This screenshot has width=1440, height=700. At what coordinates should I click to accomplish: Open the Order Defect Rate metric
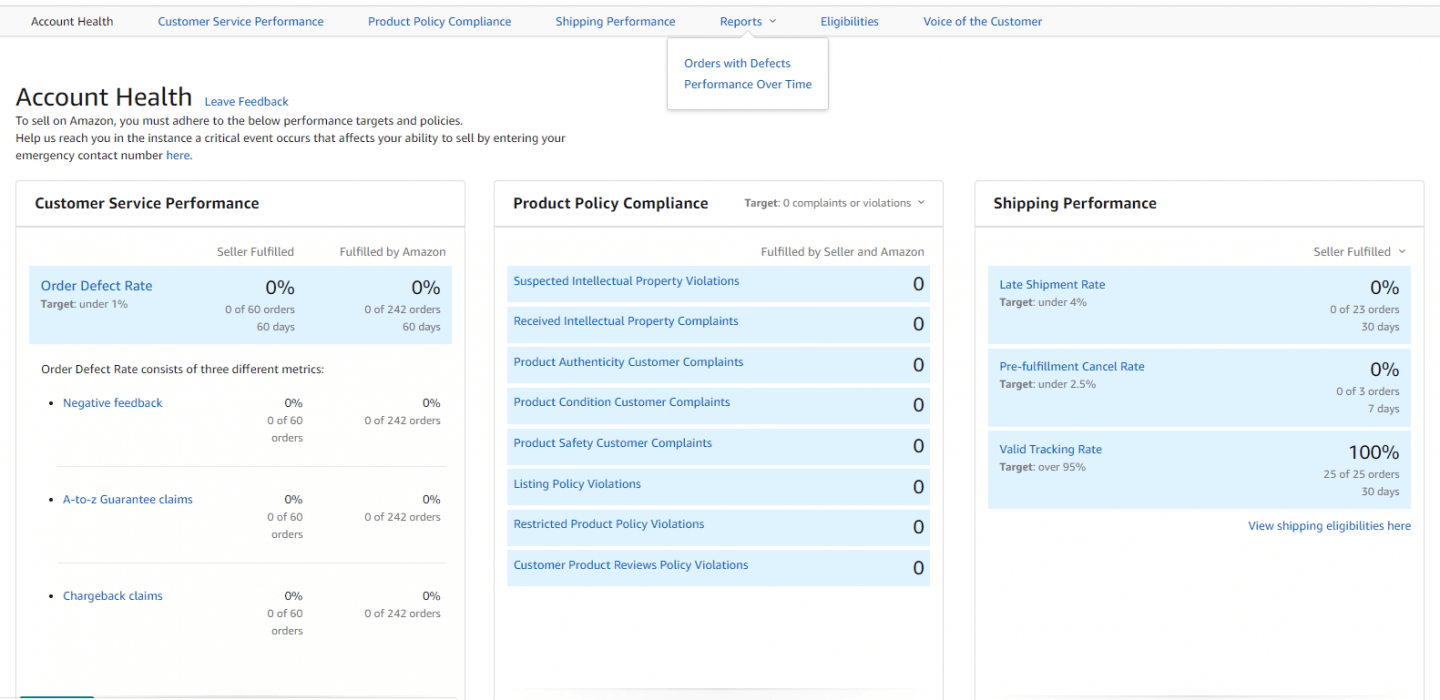click(x=96, y=286)
